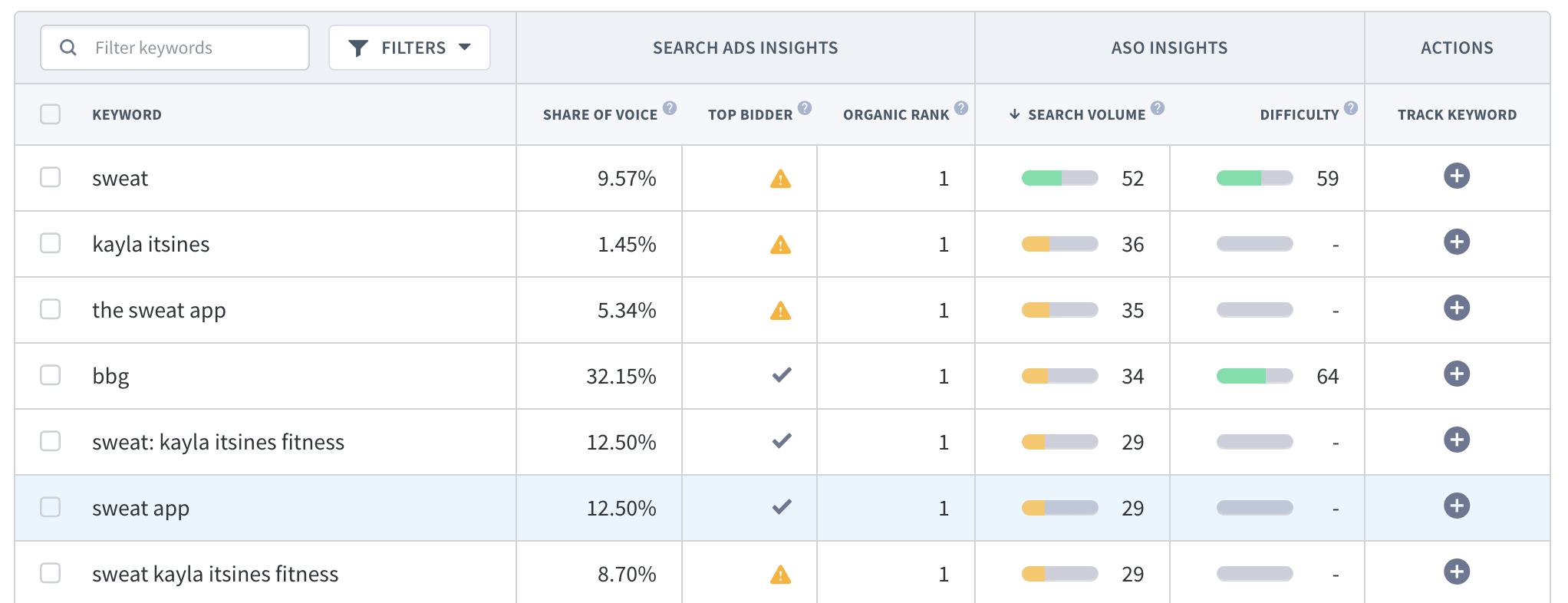Click the search volume value 36
Viewport: 1568px width, 603px height.
[x=1132, y=245]
